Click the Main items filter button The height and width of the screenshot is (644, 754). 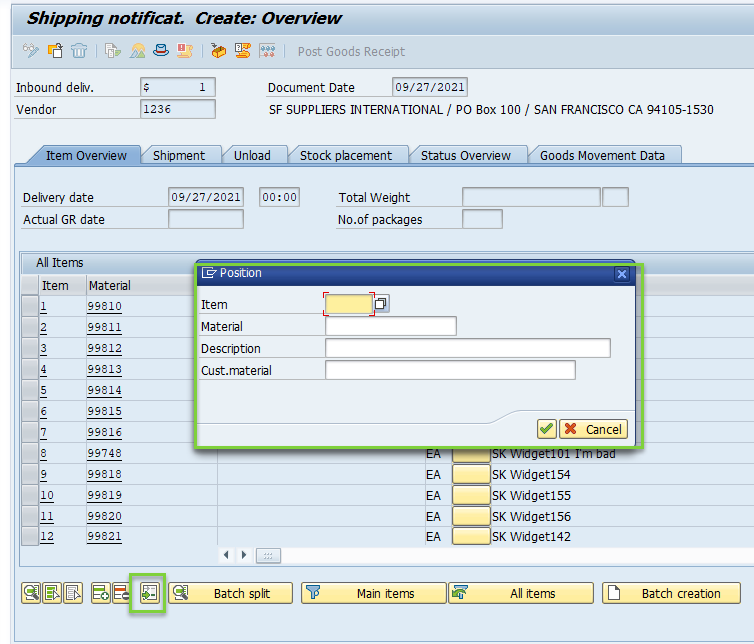coord(374,593)
